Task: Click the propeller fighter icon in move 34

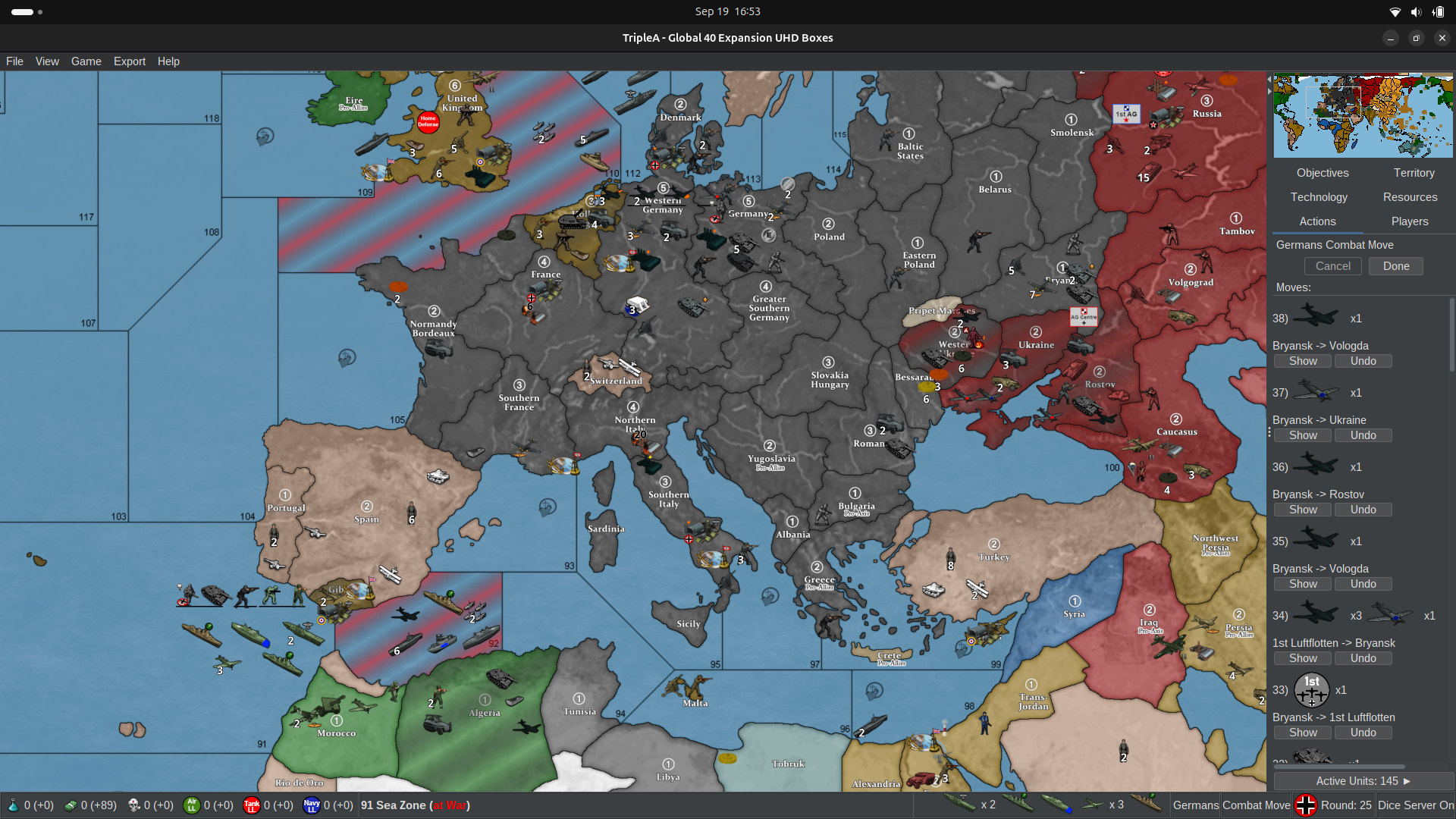Action: point(1390,613)
